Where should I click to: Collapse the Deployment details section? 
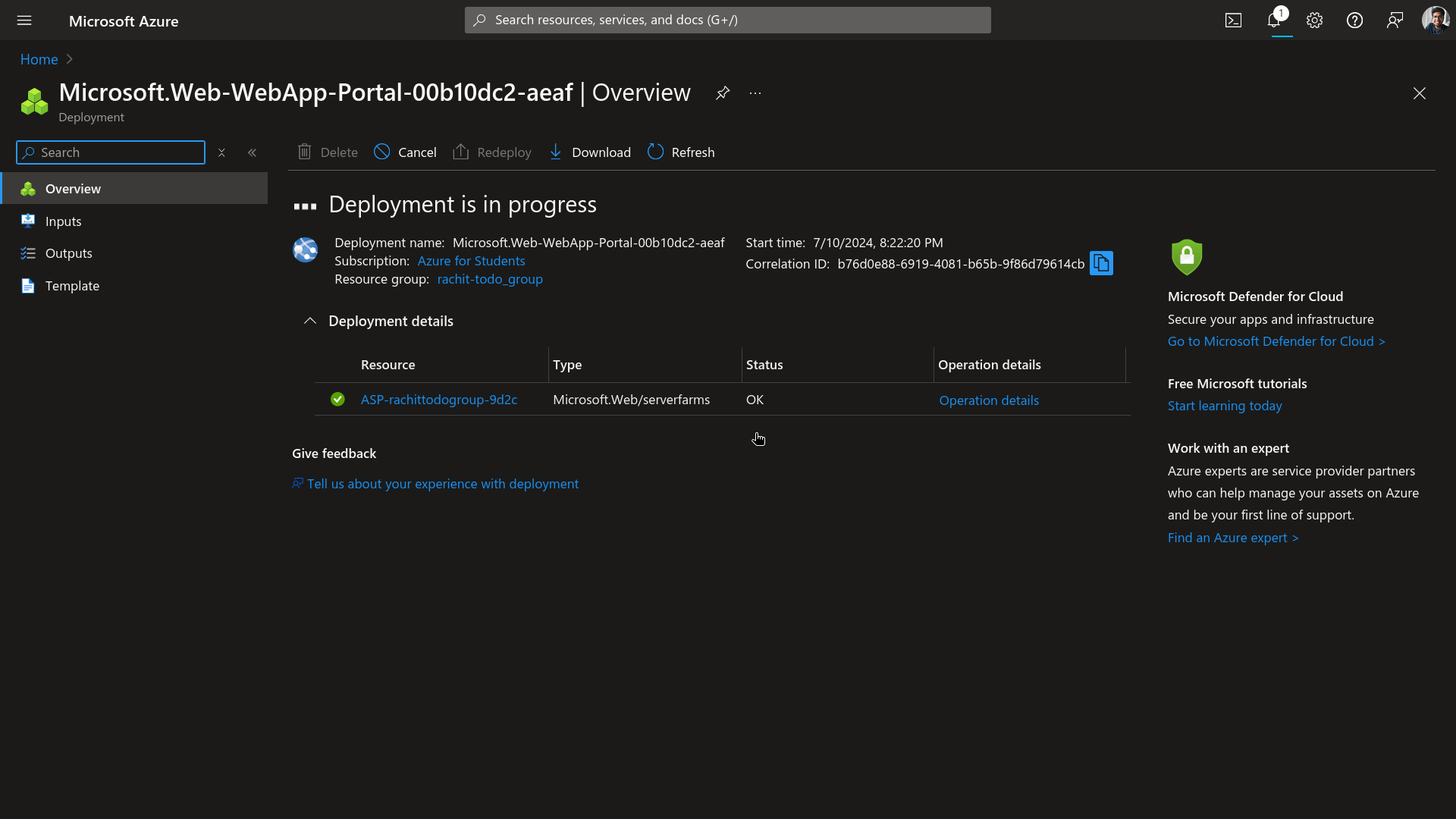(x=310, y=321)
